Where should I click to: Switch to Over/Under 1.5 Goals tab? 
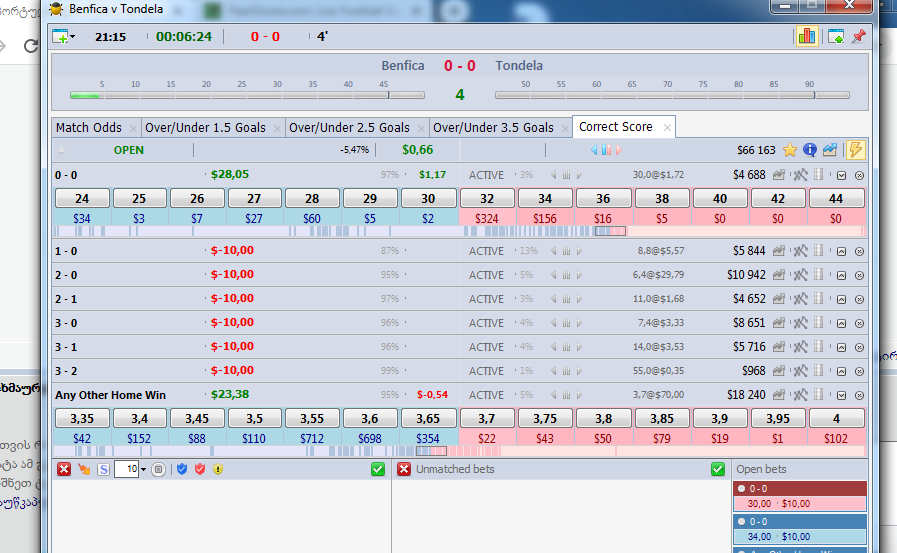(x=205, y=128)
